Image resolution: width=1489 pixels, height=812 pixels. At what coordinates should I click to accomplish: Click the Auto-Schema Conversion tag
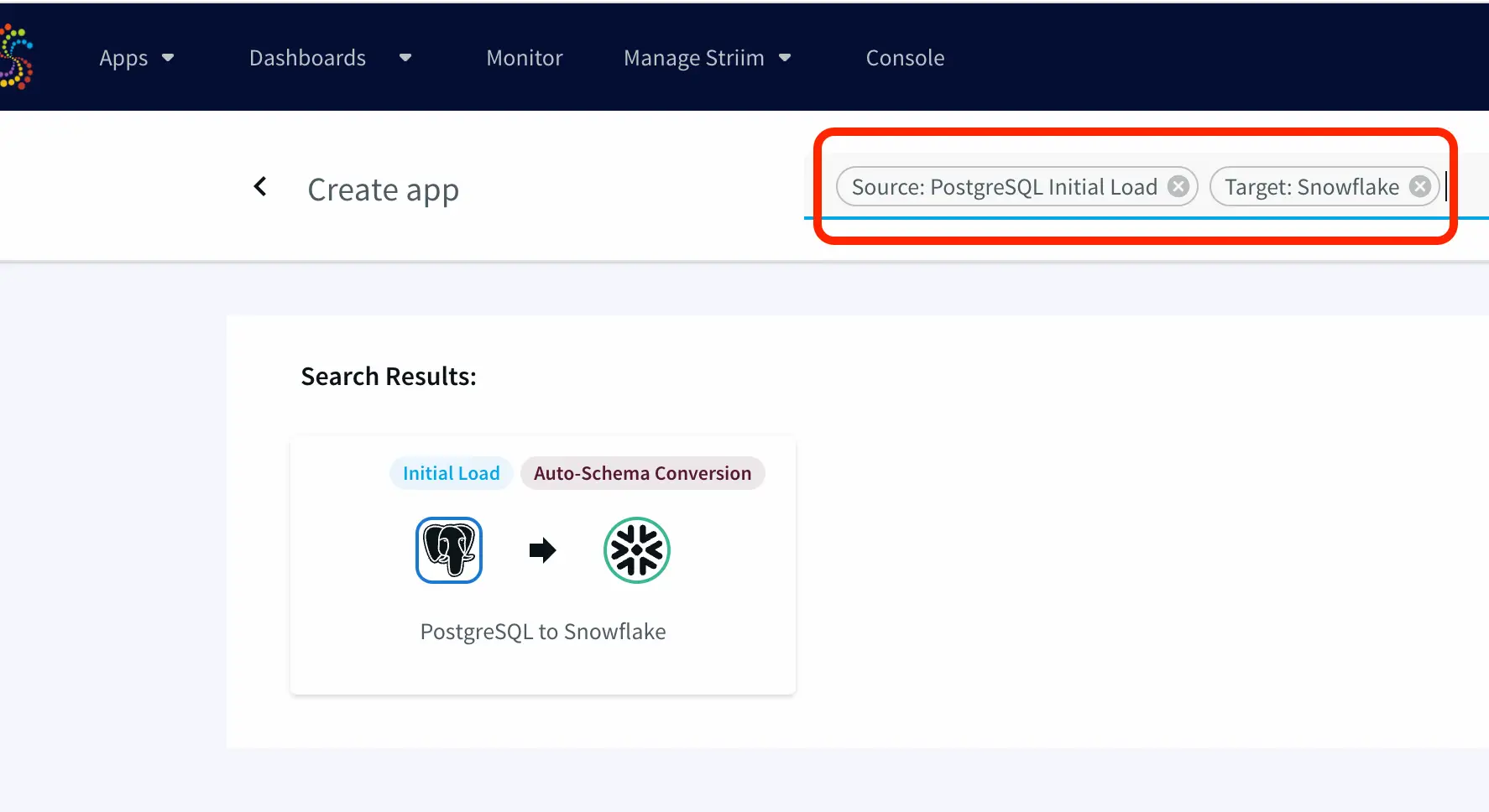tap(642, 473)
